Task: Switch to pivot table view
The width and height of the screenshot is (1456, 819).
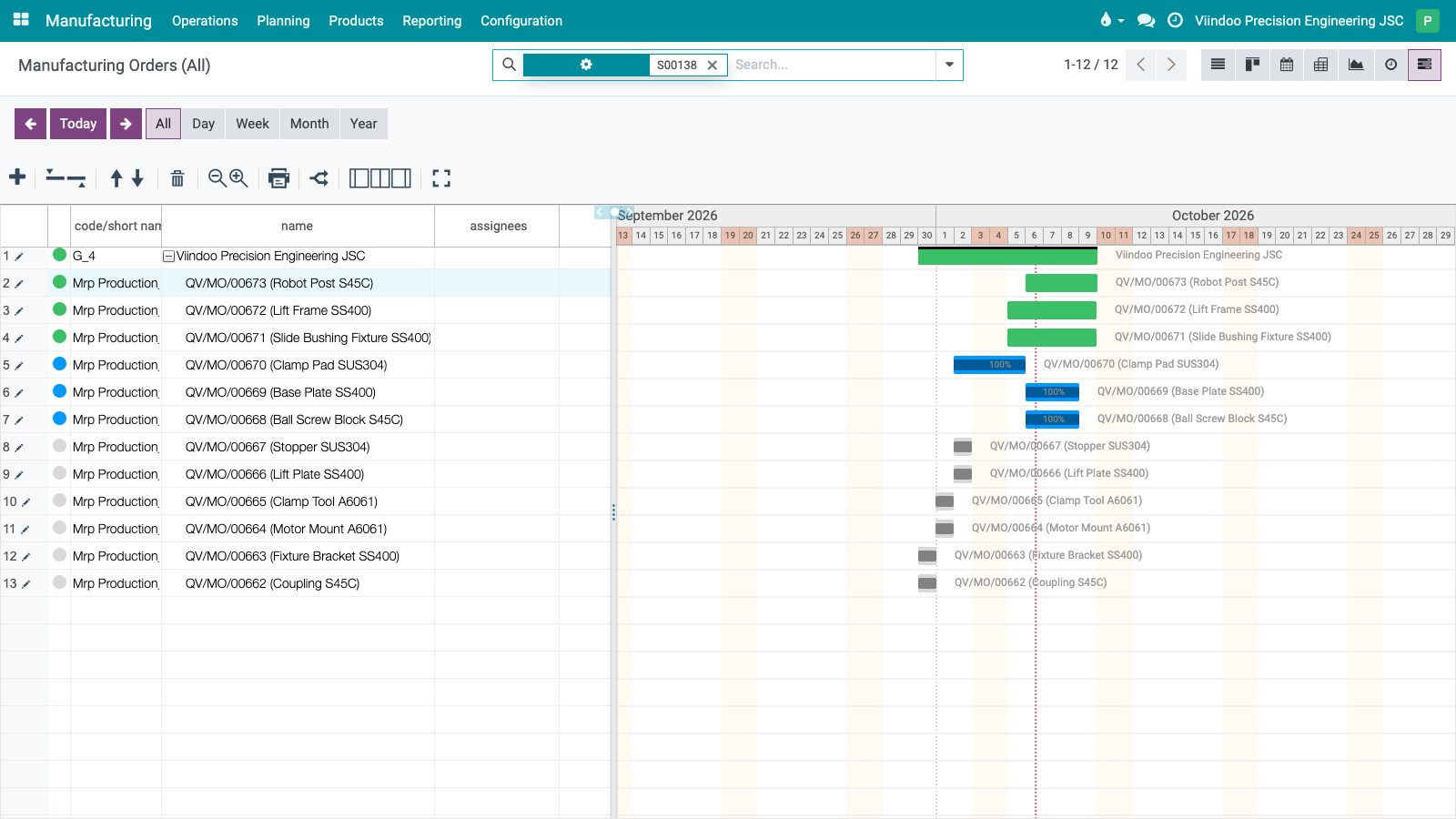Action: 1321,65
